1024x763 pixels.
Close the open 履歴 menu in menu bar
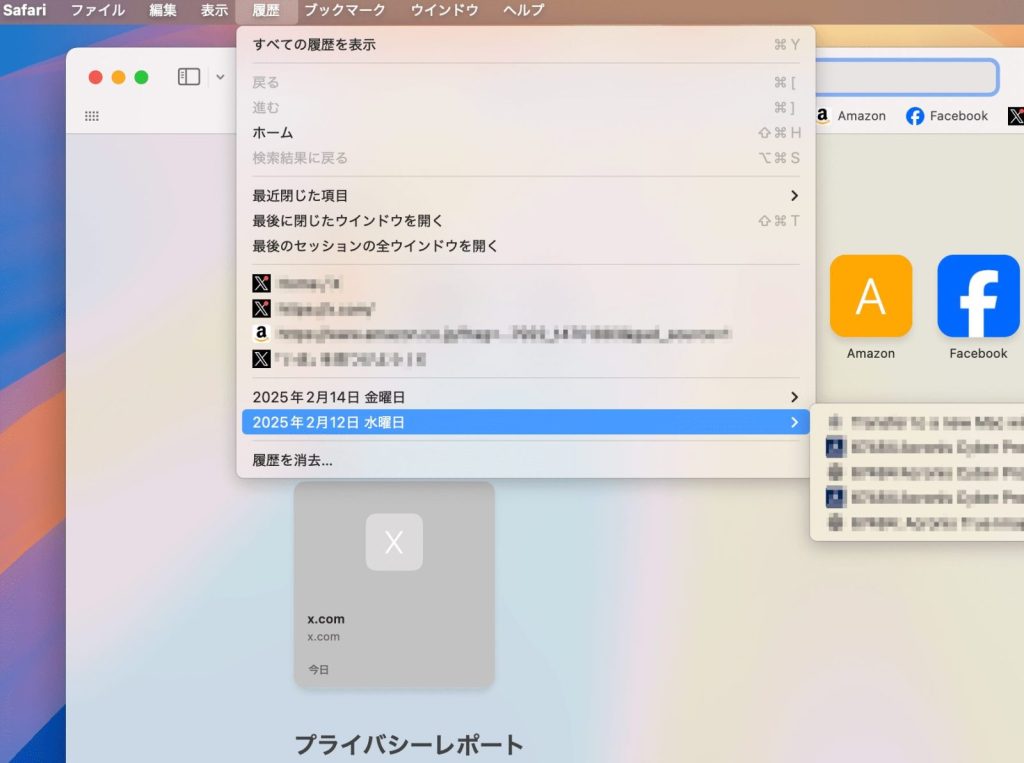(266, 10)
